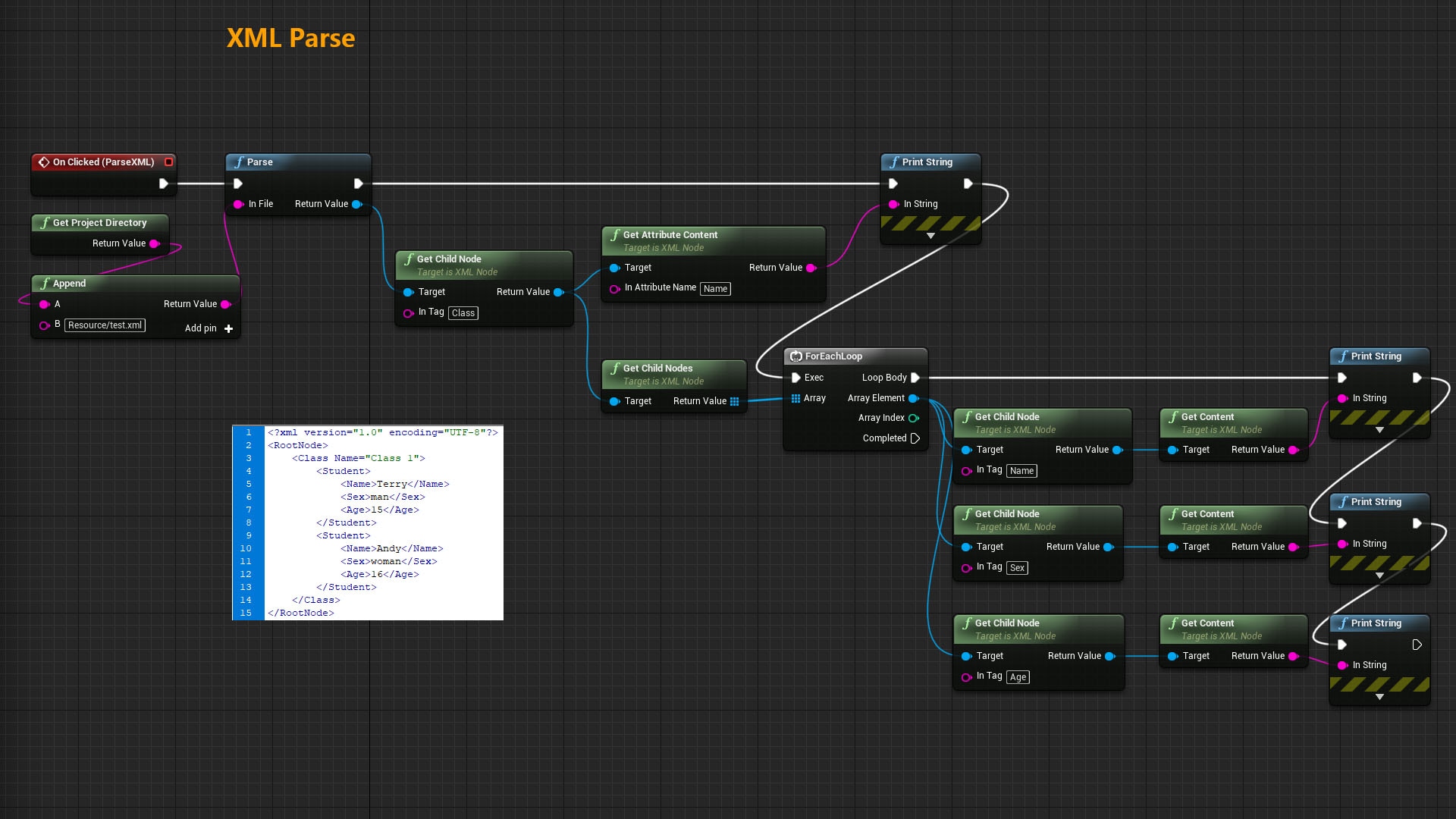Expand the chevron on the Sex Print String node

1379,575
